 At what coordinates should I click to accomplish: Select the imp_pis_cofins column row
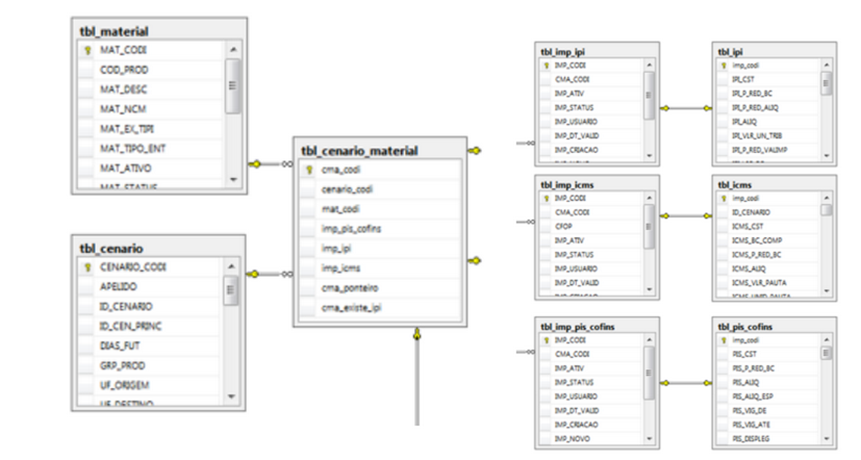point(380,229)
